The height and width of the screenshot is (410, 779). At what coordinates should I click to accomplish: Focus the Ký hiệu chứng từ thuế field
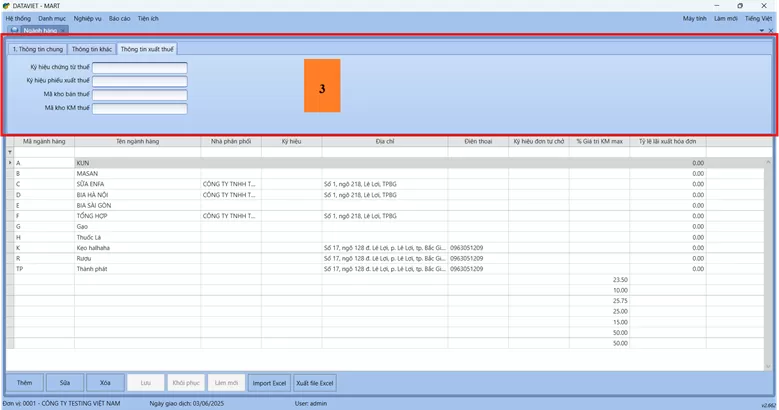[140, 67]
